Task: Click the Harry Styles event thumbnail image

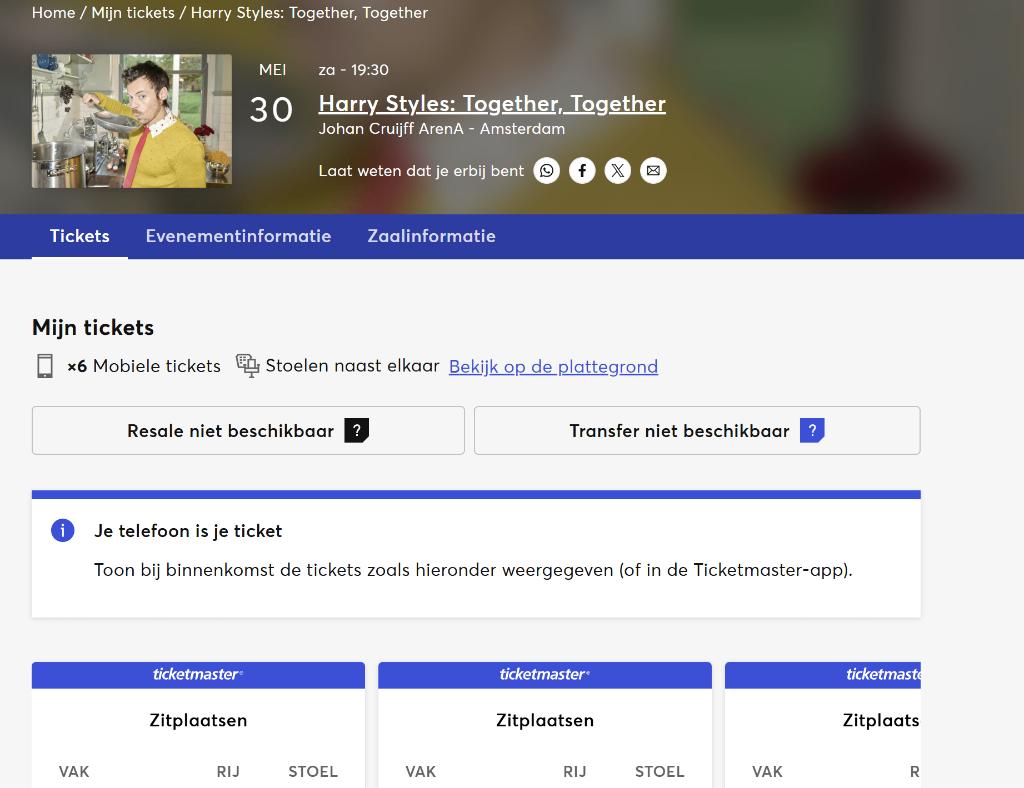Action: pyautogui.click(x=132, y=121)
